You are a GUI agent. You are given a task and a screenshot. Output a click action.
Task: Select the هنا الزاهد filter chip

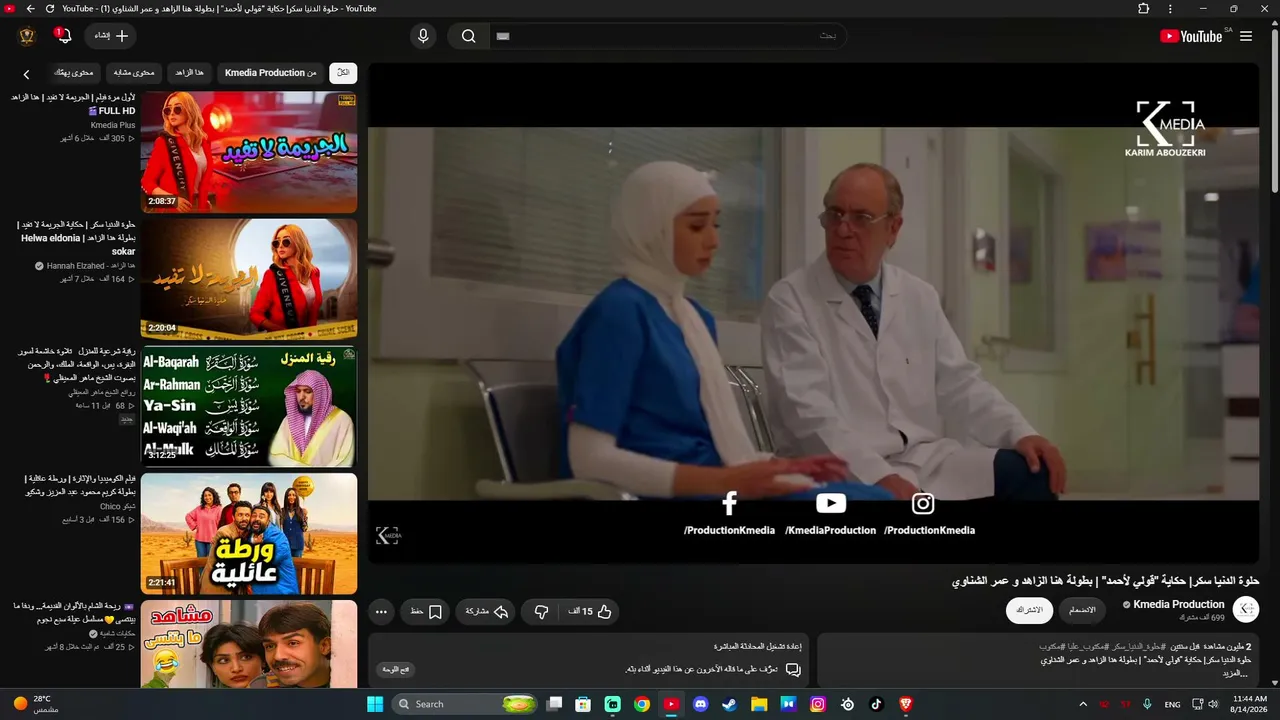click(189, 73)
